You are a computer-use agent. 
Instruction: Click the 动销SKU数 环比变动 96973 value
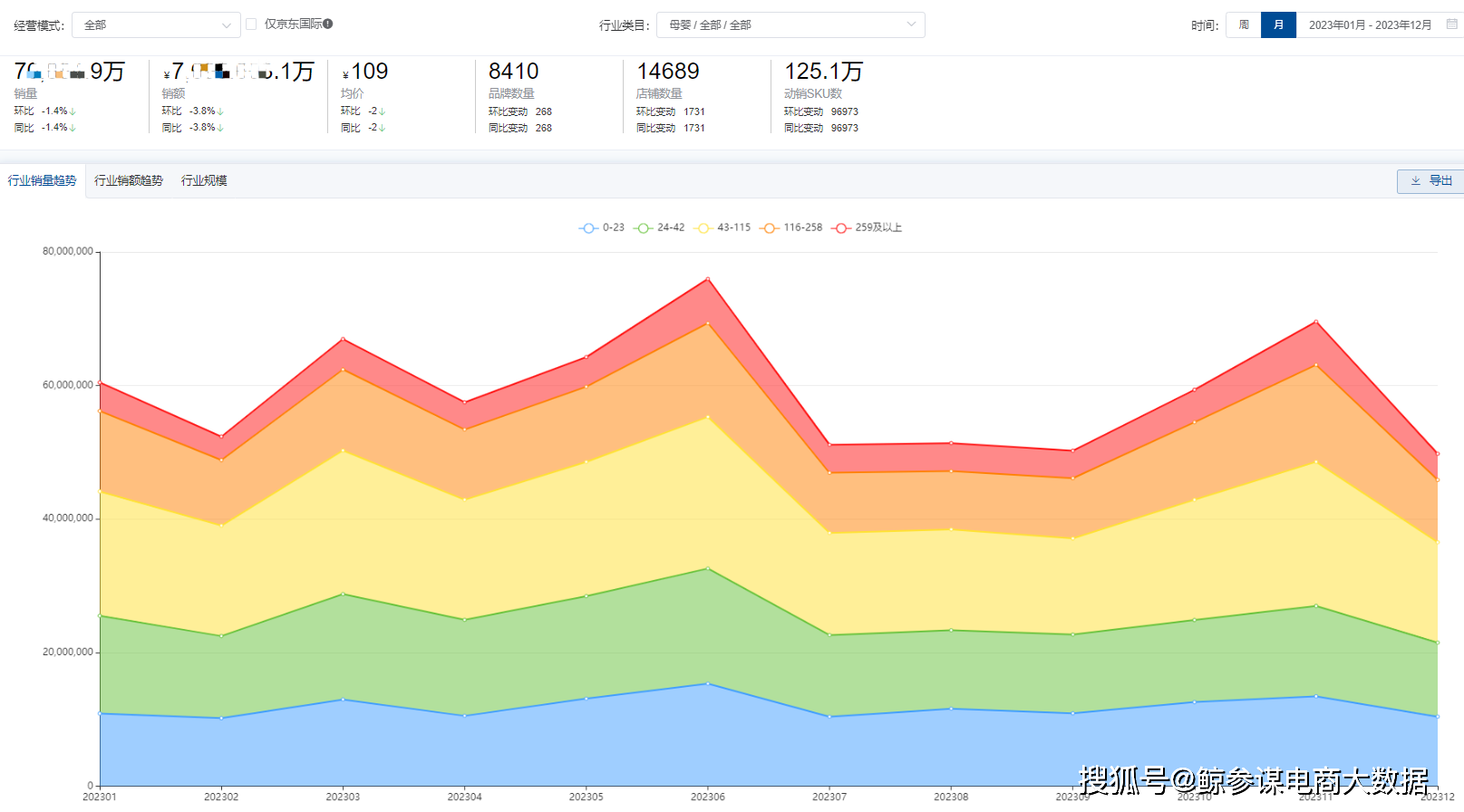click(845, 111)
